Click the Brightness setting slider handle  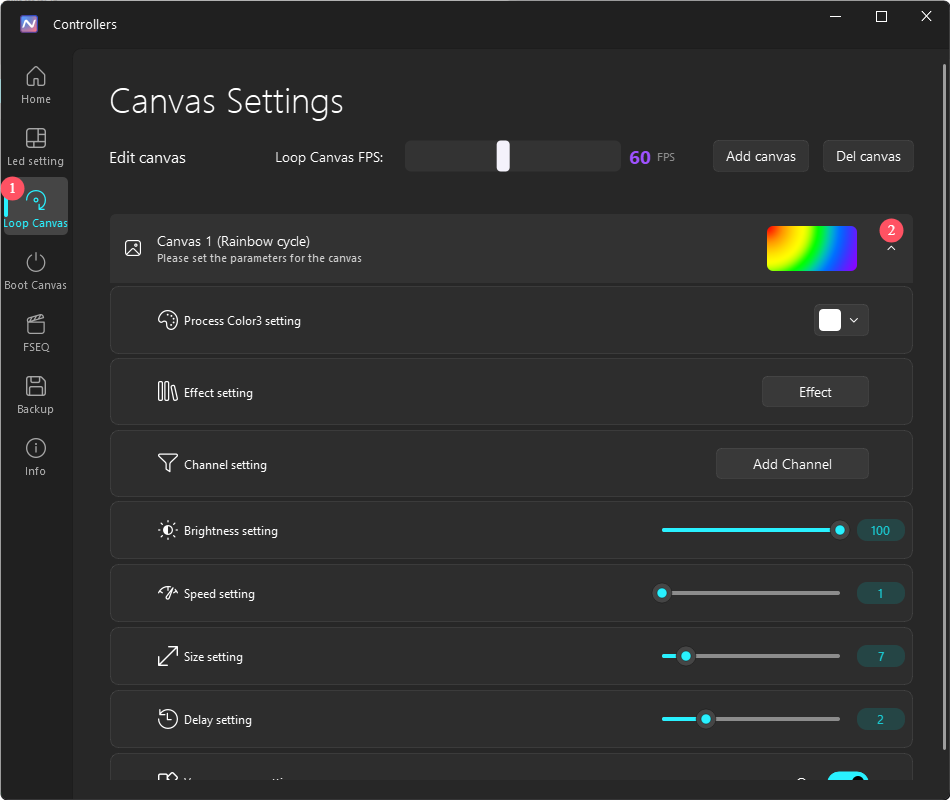click(840, 530)
